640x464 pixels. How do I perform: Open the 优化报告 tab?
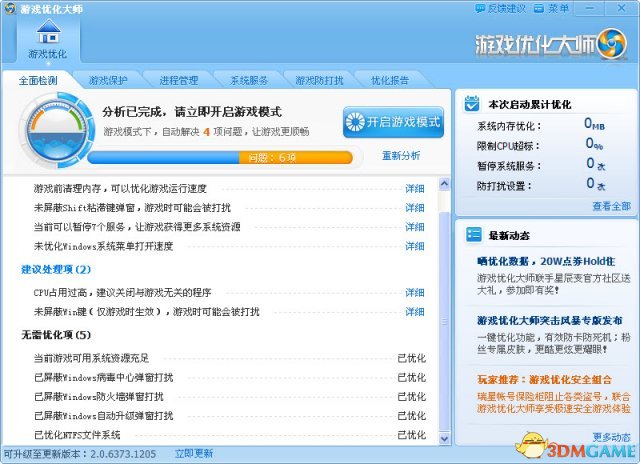390,80
